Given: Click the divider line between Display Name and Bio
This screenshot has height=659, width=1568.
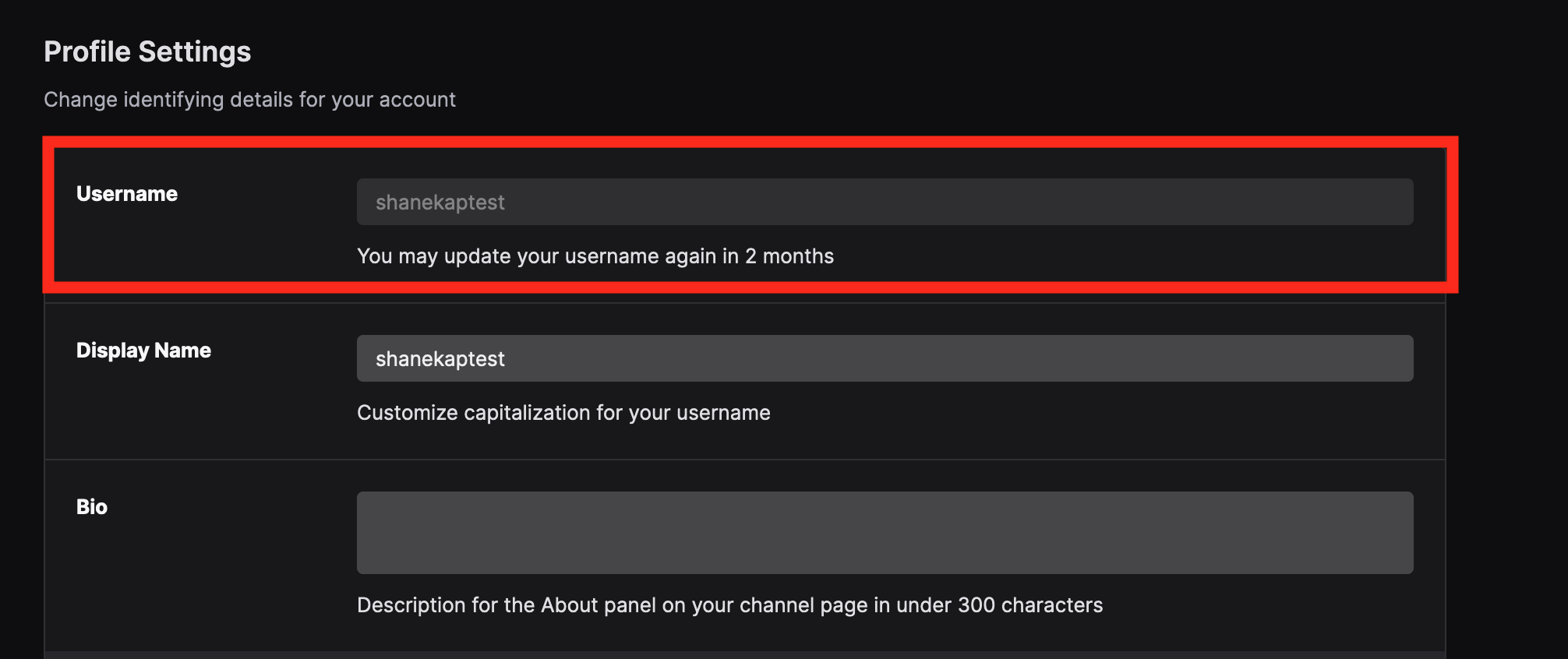Looking at the screenshot, I should coord(744,460).
